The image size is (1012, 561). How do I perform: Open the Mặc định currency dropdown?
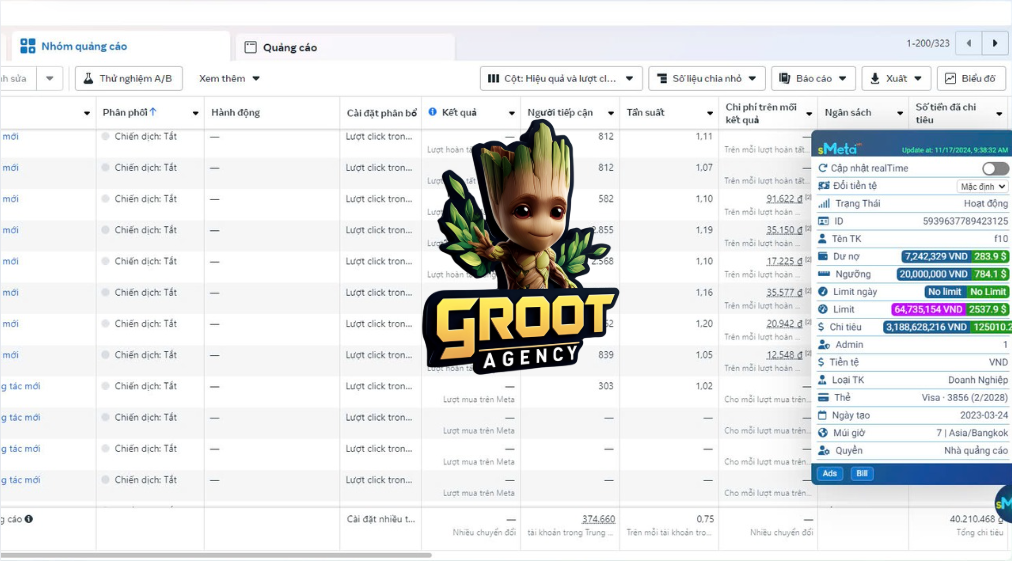tap(982, 186)
